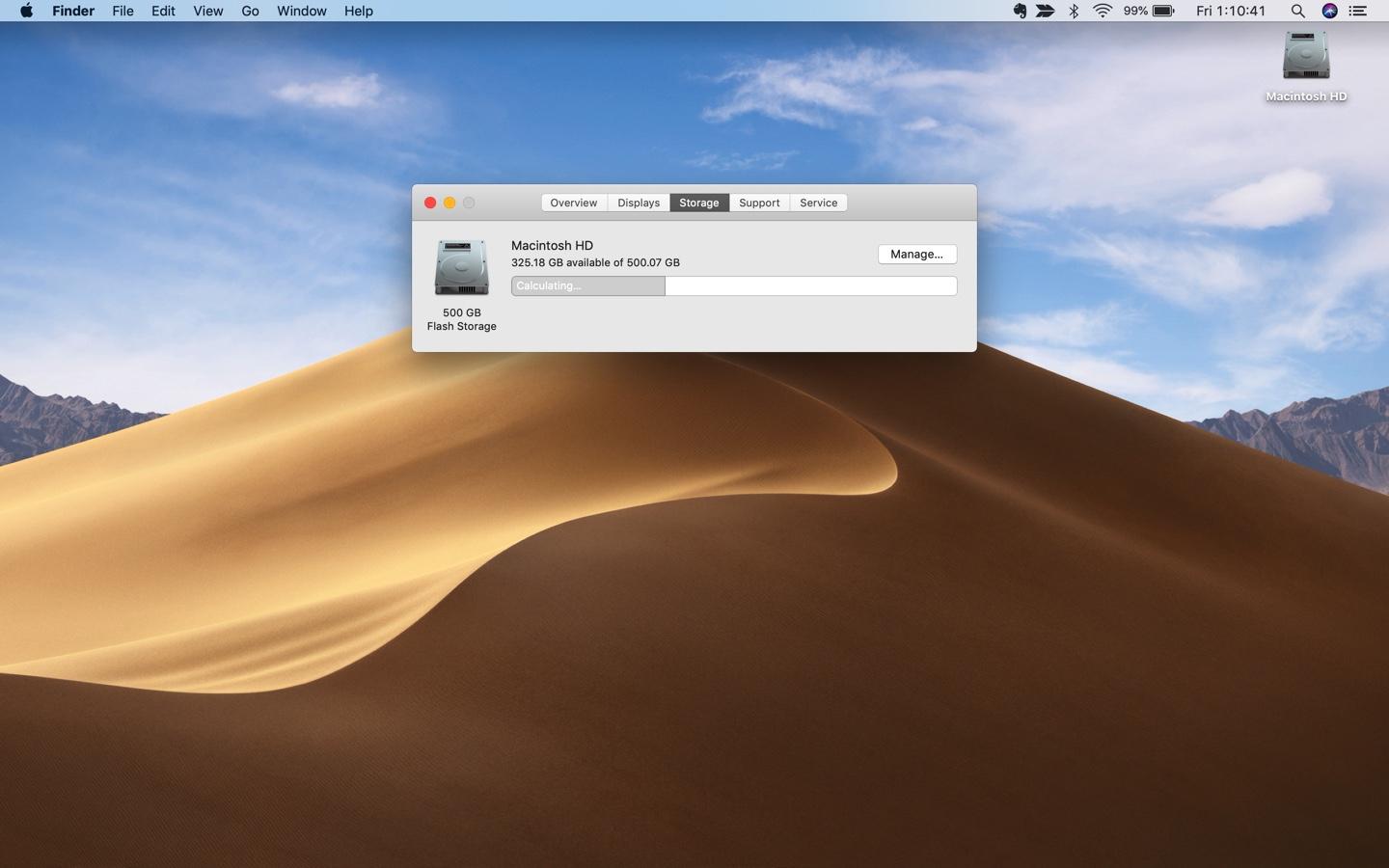The height and width of the screenshot is (868, 1389).
Task: Open the Apple menu
Action: 26,11
